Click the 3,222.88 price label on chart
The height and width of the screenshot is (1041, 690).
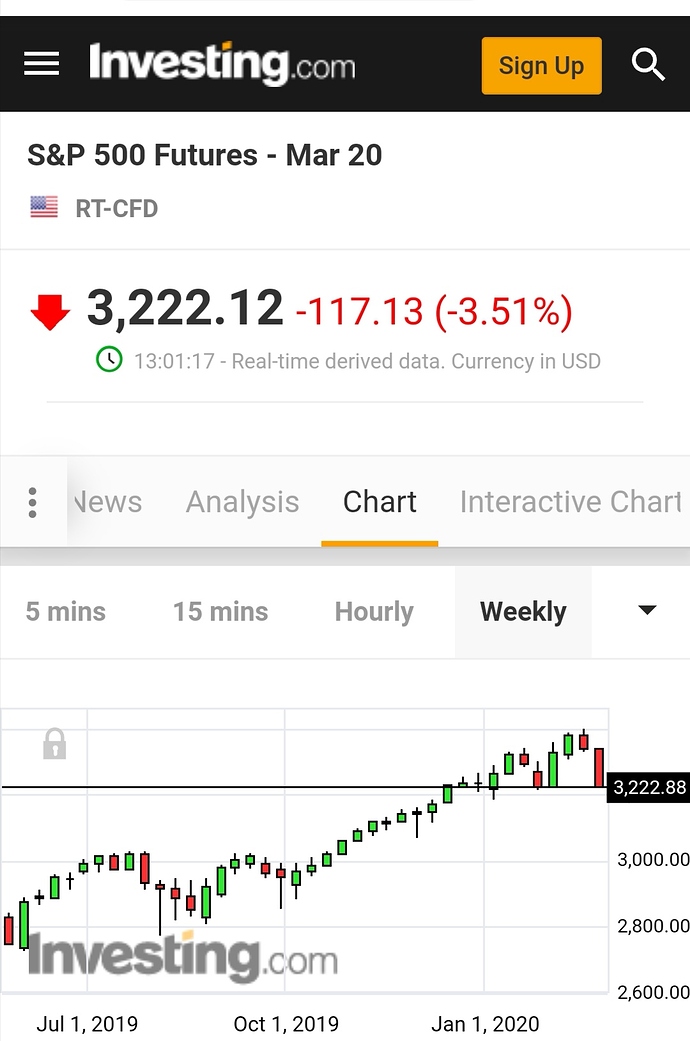point(648,787)
